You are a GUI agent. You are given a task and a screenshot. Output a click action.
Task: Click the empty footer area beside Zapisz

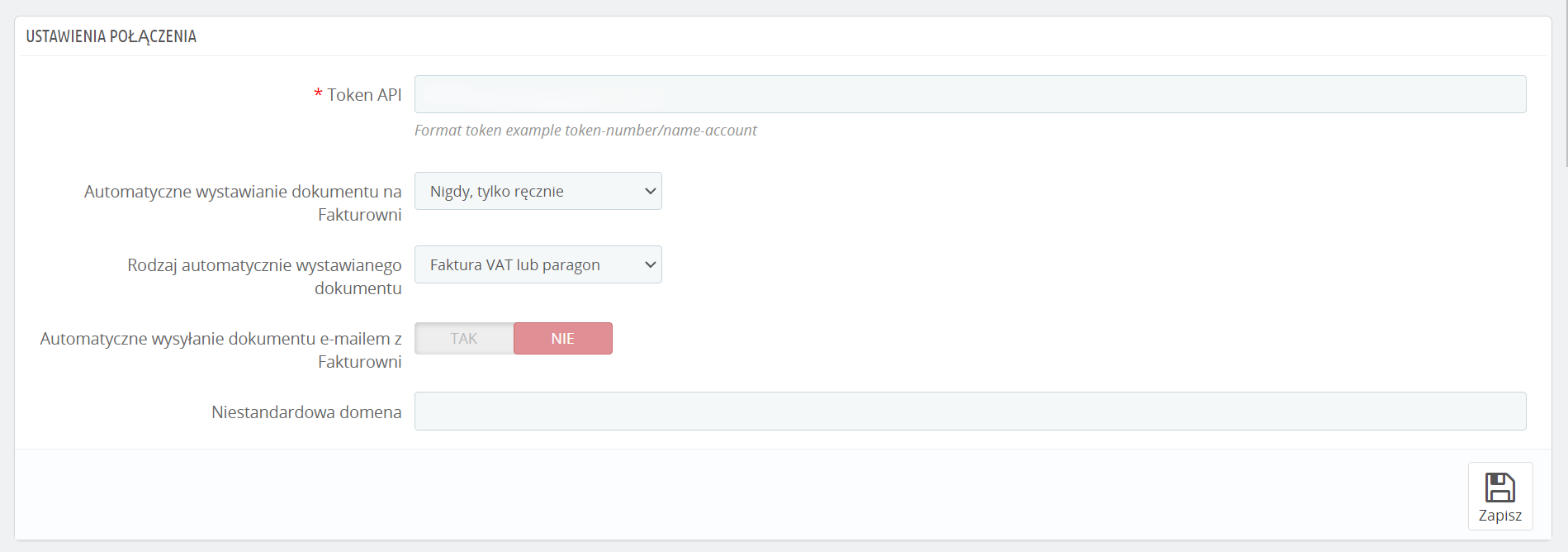click(x=743, y=494)
